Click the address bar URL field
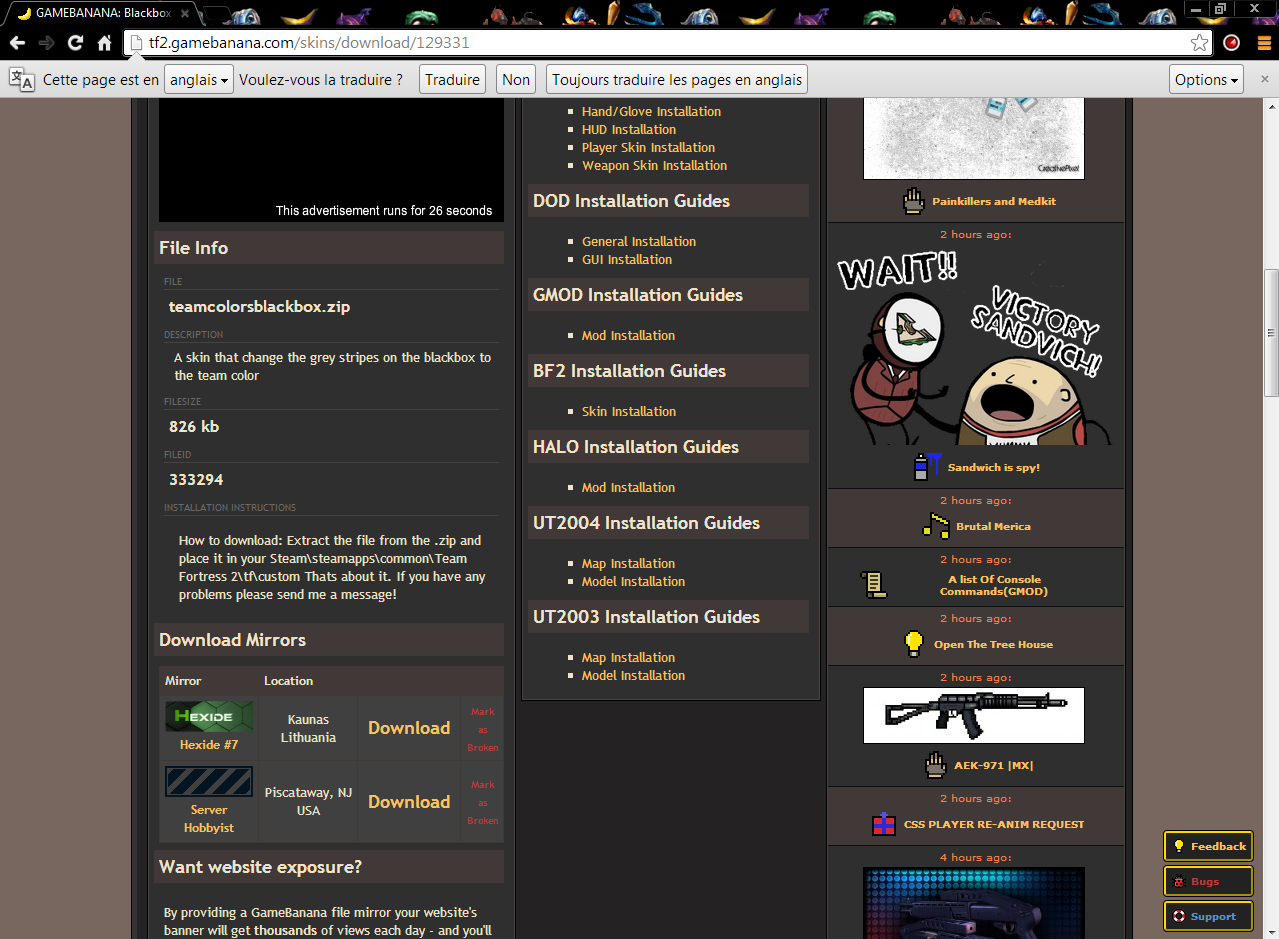Viewport: 1279px width, 939px height. [x=660, y=43]
